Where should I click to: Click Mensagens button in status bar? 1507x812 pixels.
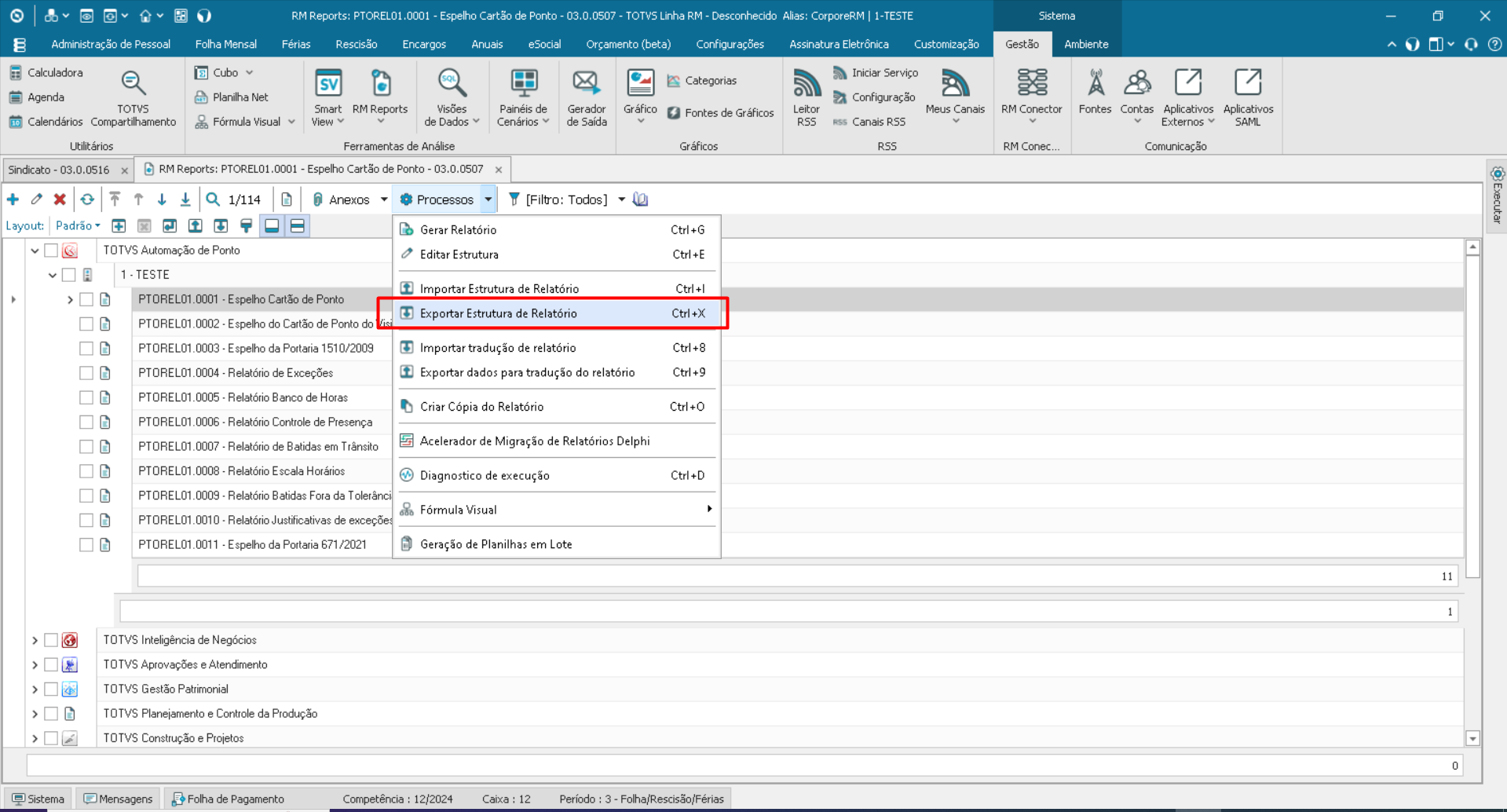pyautogui.click(x=119, y=799)
